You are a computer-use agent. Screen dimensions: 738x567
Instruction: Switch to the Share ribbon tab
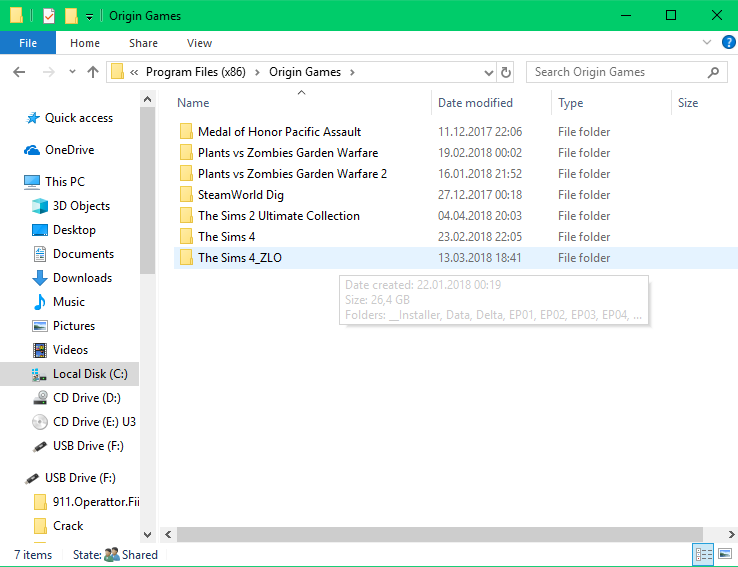click(x=143, y=43)
